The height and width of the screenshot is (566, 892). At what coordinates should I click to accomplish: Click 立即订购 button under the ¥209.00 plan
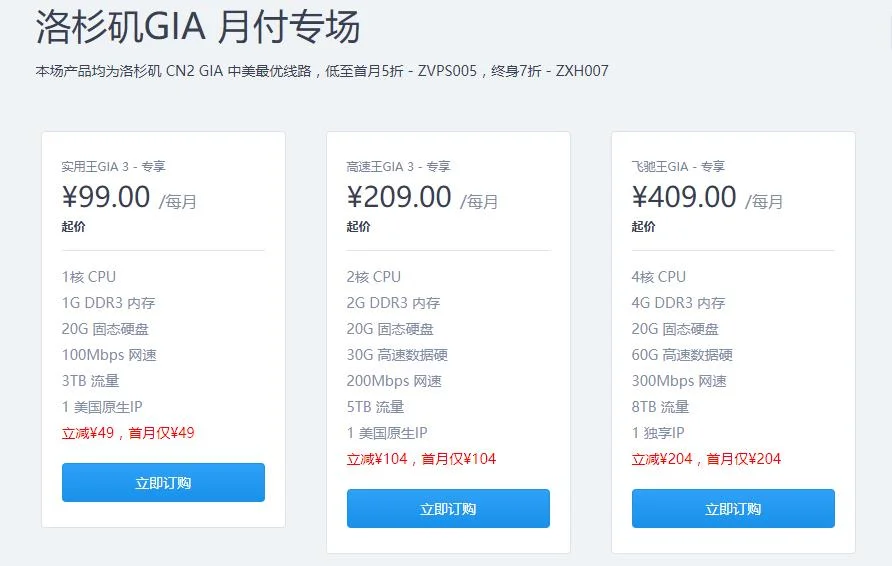click(448, 509)
